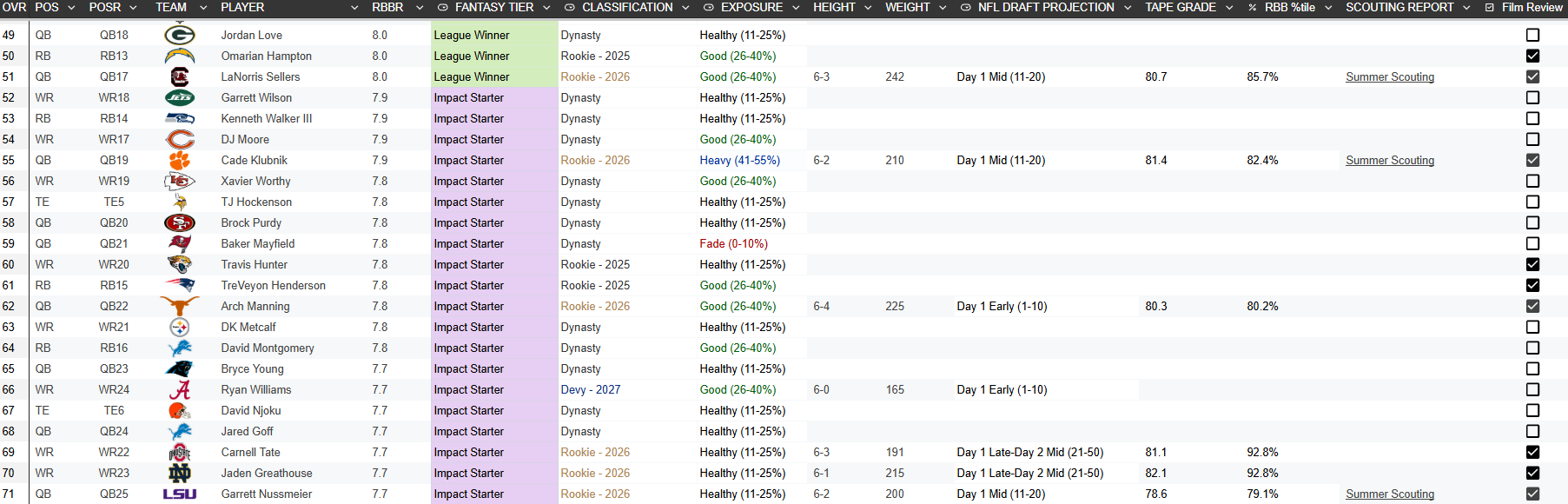Viewport: 1568px width, 504px height.
Task: Click the Green Bay Packers logo for Jordan Love
Action: [180, 35]
